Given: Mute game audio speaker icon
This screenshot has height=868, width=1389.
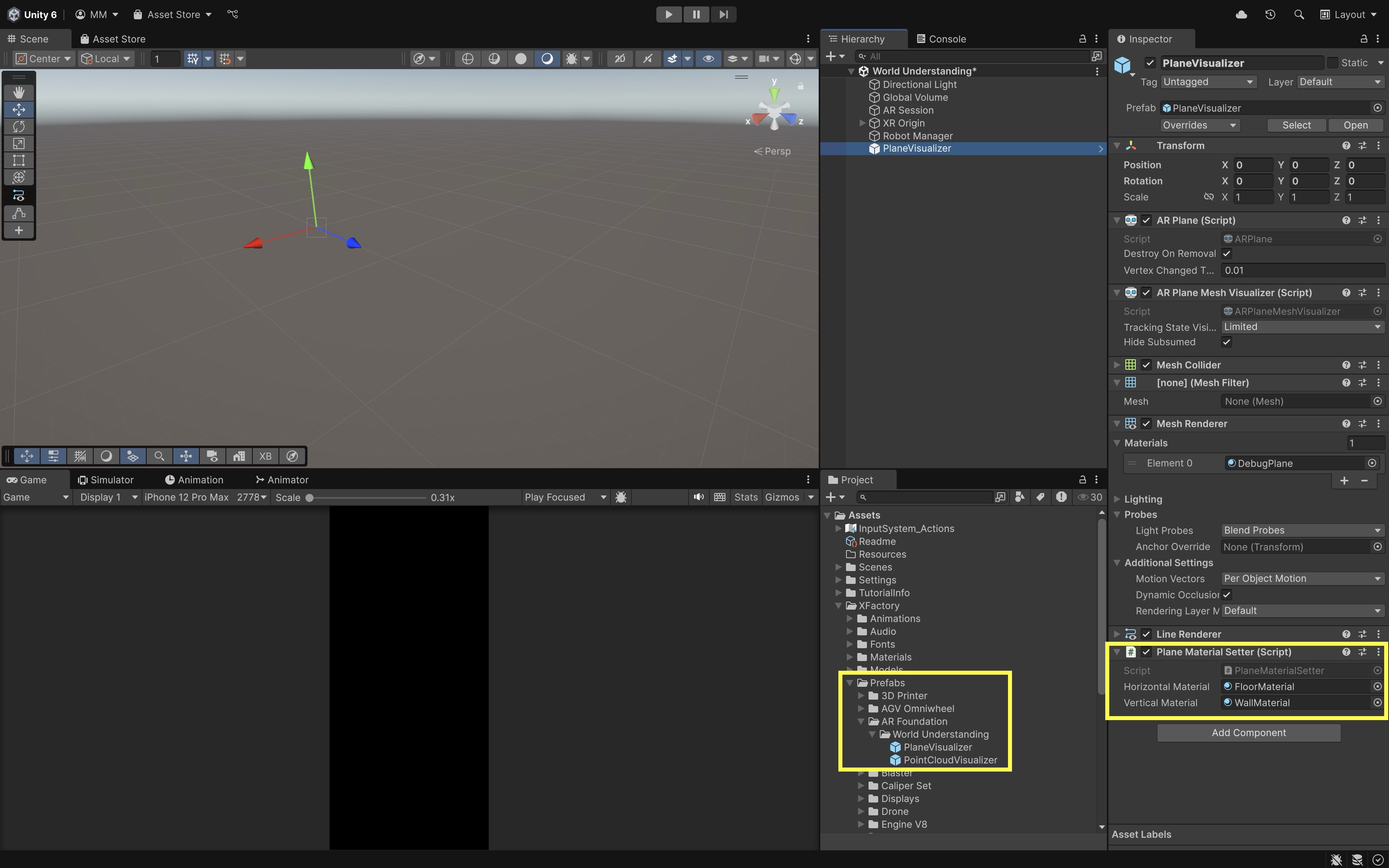Looking at the screenshot, I should [x=698, y=497].
